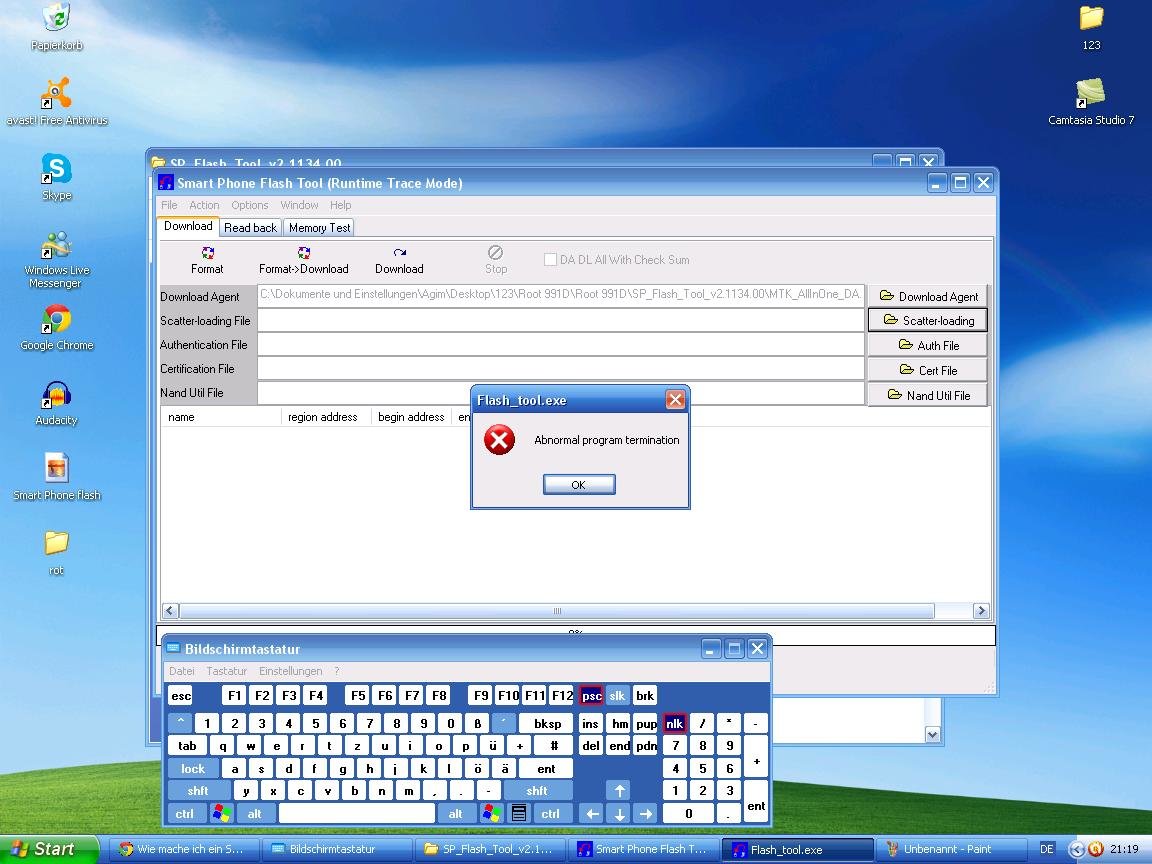This screenshot has height=864, width=1152.
Task: Click the context menu key on on-screen keyboard
Action: pos(519,813)
